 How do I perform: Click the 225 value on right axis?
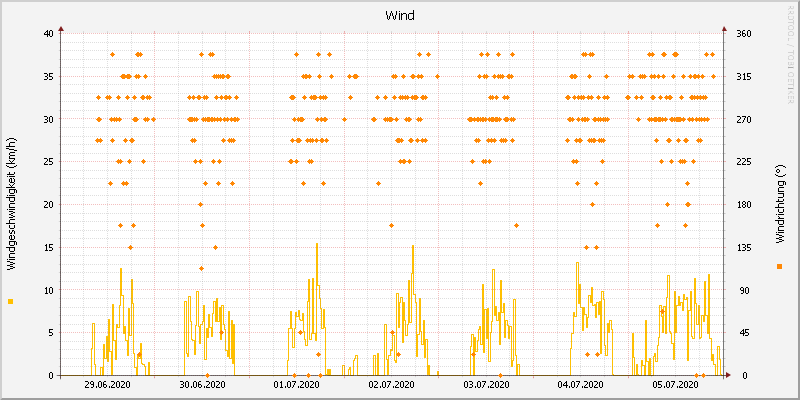click(744, 162)
